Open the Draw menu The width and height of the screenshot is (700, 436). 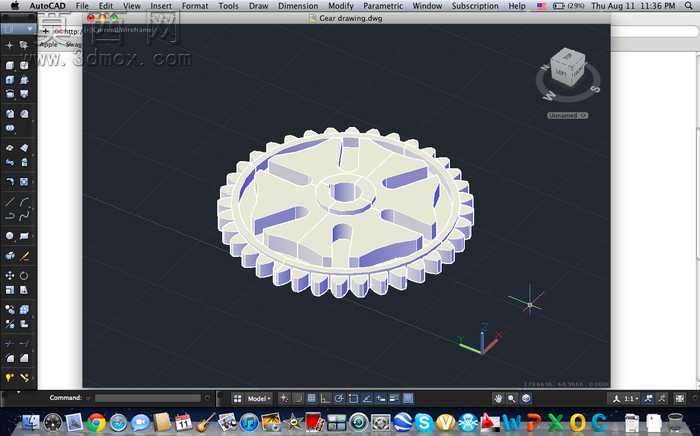coord(258,6)
